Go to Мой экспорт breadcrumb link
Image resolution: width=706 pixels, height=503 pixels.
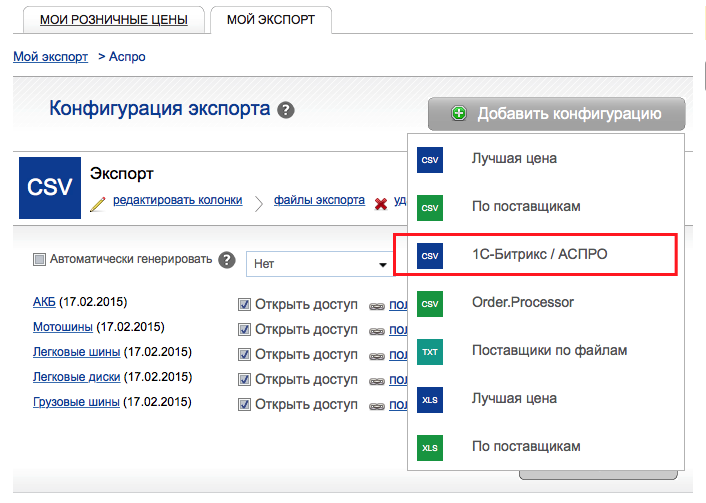point(51,57)
